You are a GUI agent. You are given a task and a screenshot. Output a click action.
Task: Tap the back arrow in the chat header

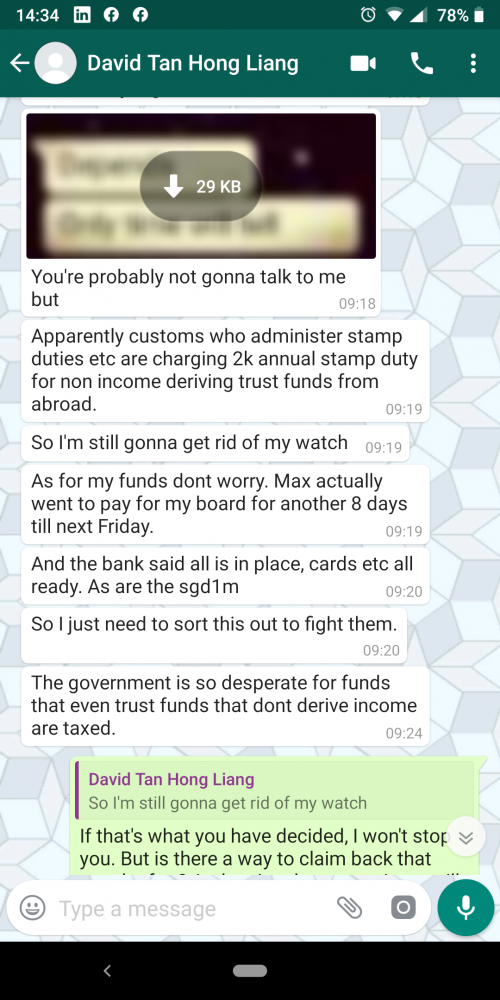[x=19, y=63]
